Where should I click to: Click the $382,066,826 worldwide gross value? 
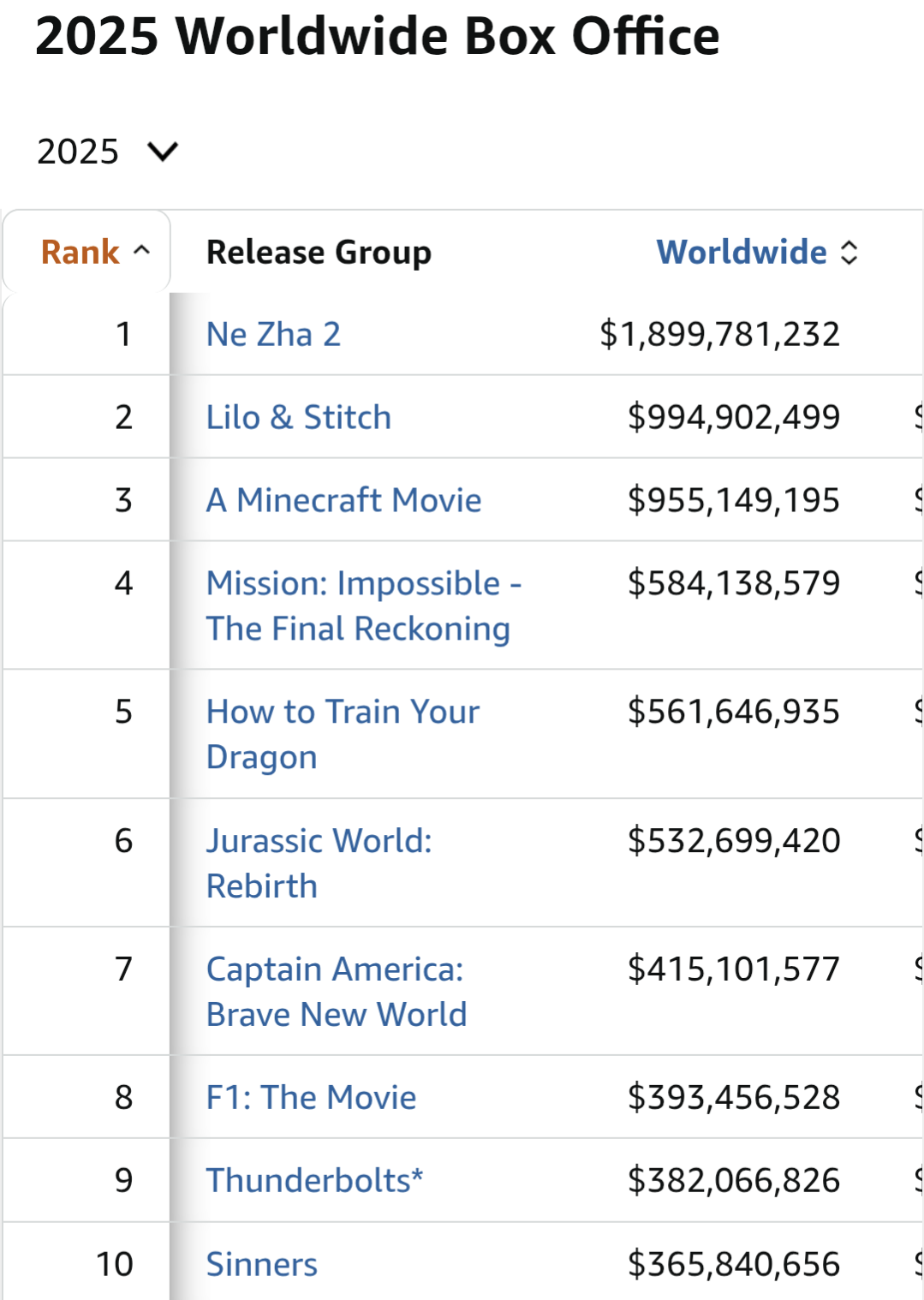click(734, 1180)
